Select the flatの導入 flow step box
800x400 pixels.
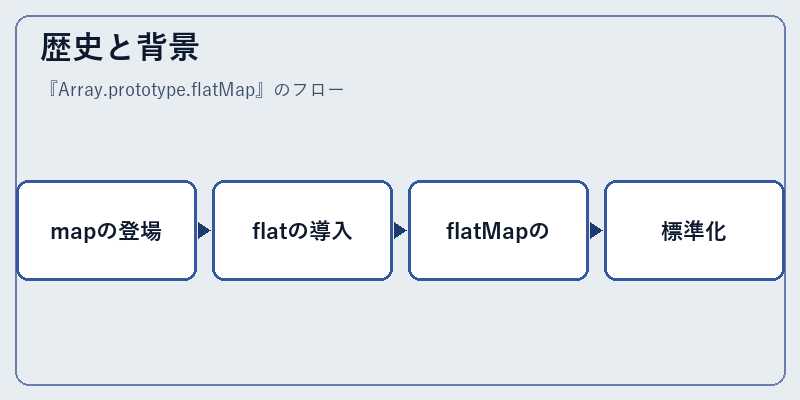click(303, 230)
